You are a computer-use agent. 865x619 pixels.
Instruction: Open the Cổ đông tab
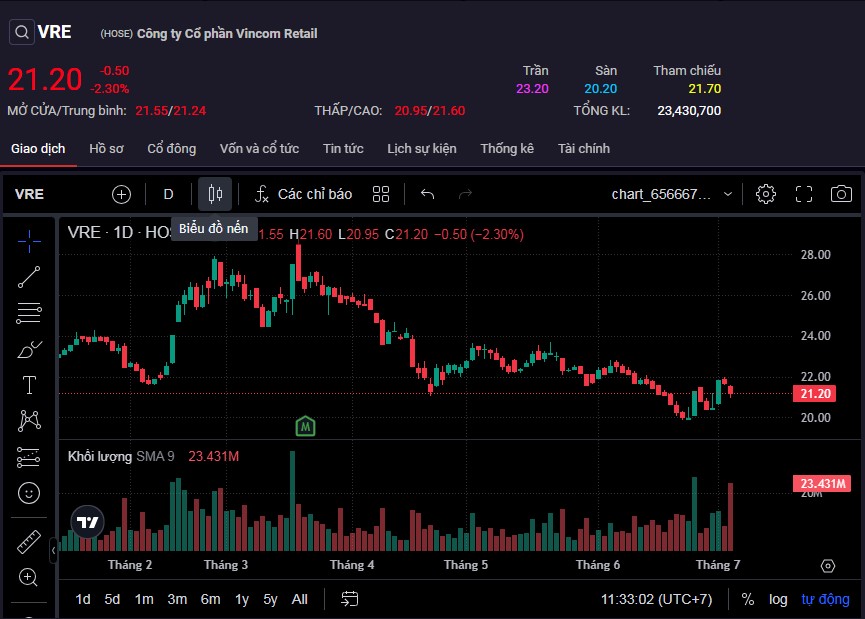click(x=172, y=148)
